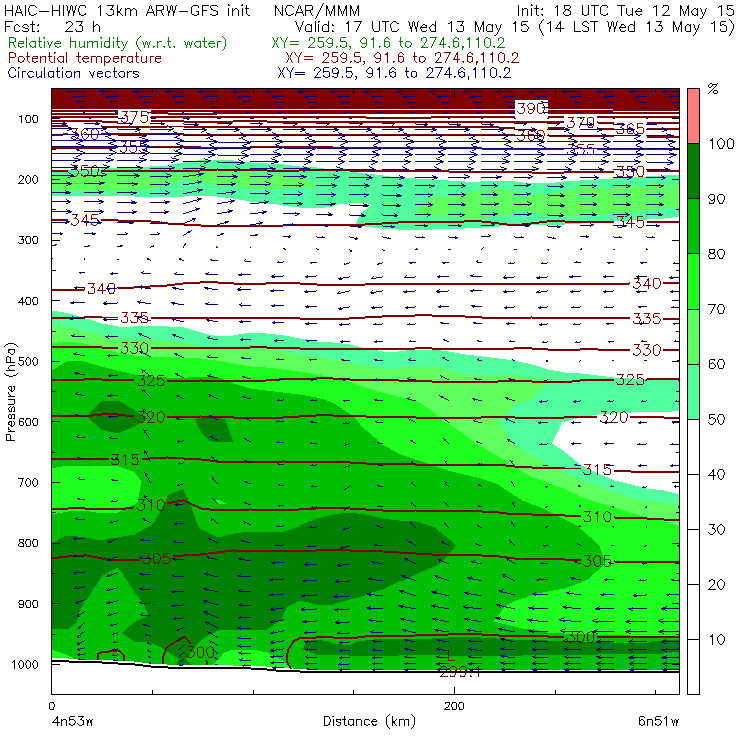Click the '100' pressure axis tick label
This screenshot has width=740, height=740.
[28, 119]
